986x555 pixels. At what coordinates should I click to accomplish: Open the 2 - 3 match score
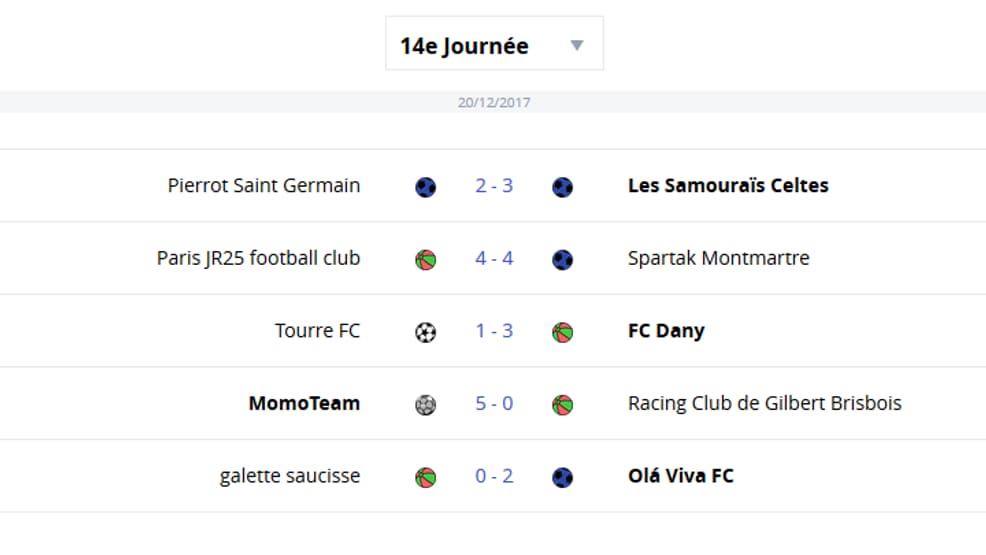coord(494,185)
